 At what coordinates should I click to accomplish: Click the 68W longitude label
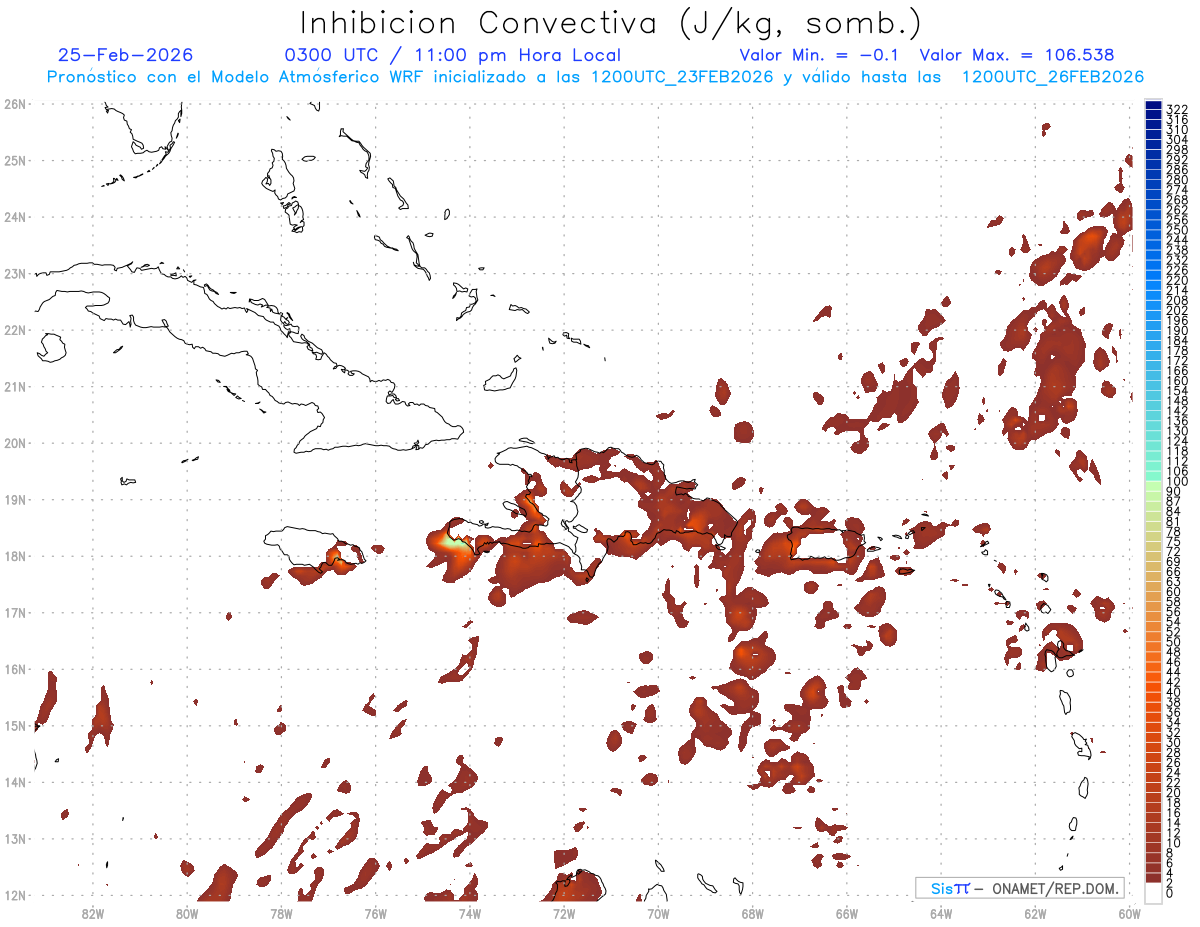(753, 913)
